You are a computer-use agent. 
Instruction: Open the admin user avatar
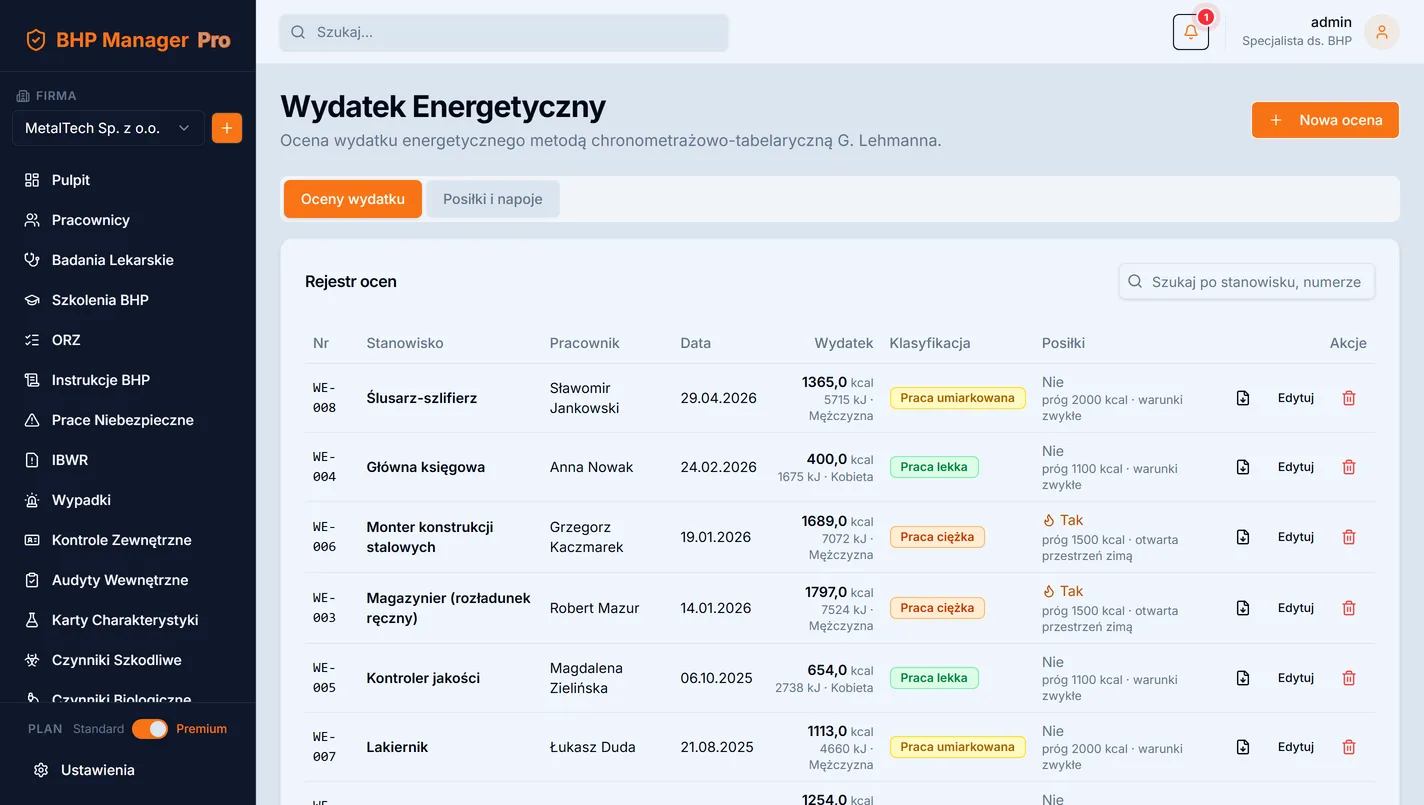click(x=1382, y=32)
